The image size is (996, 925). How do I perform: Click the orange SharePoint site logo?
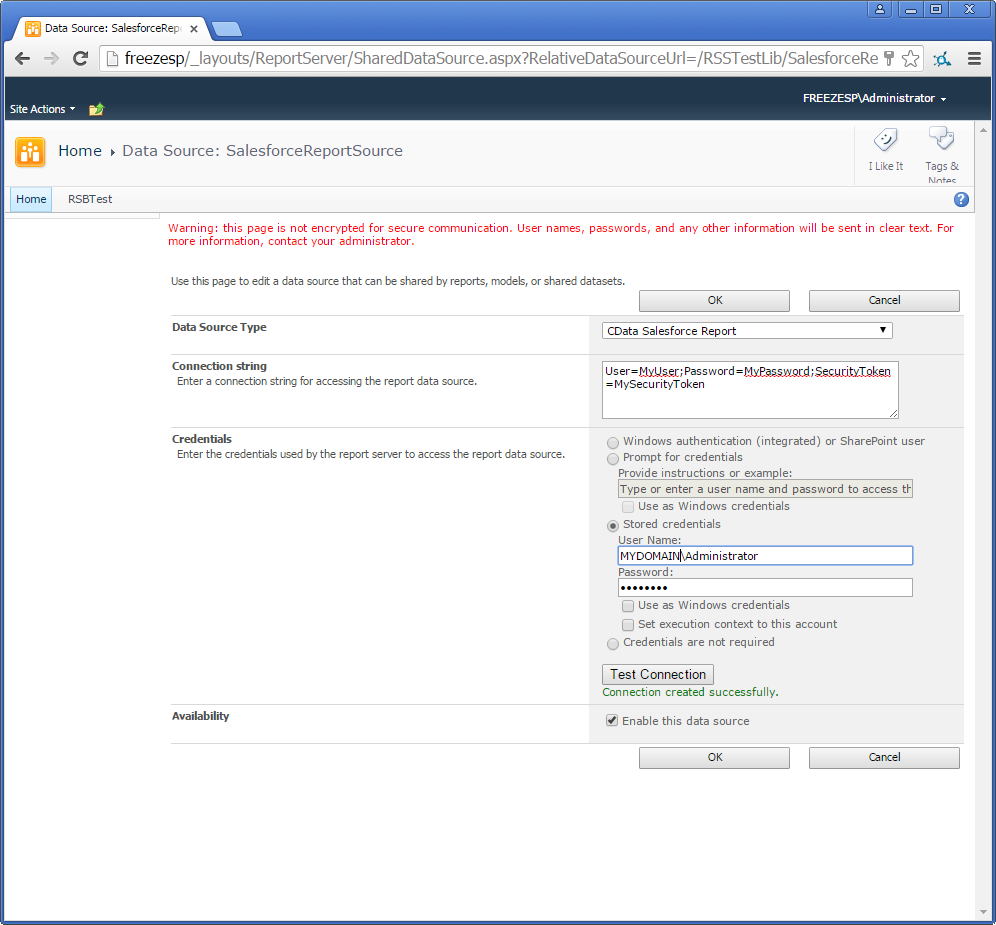30,151
